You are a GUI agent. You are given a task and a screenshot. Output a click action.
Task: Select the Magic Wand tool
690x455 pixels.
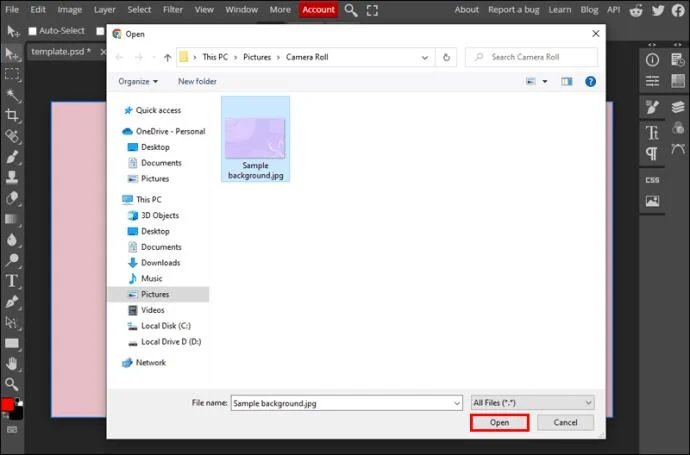coord(12,95)
